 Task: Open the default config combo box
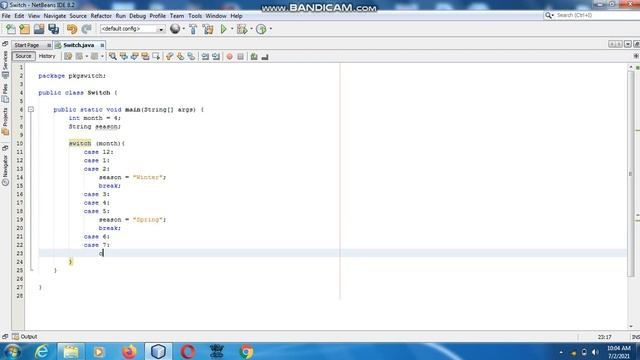click(x=132, y=29)
